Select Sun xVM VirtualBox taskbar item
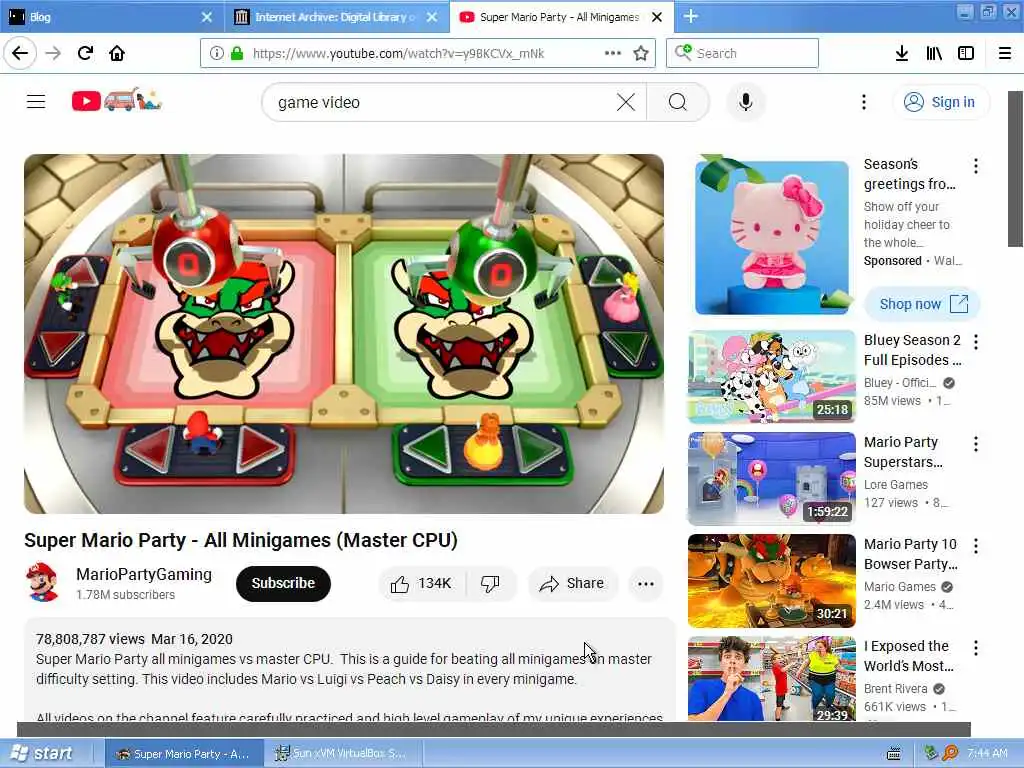Screen dimensions: 1024x768 tap(342, 754)
